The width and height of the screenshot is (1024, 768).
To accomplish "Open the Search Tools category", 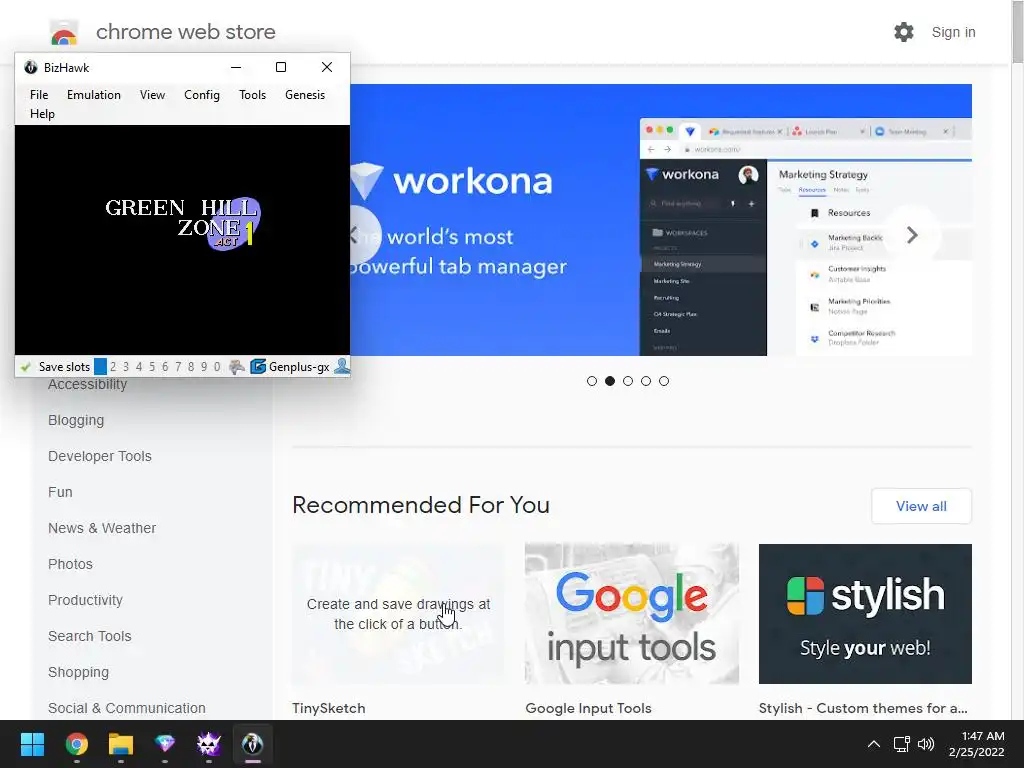I will (89, 636).
